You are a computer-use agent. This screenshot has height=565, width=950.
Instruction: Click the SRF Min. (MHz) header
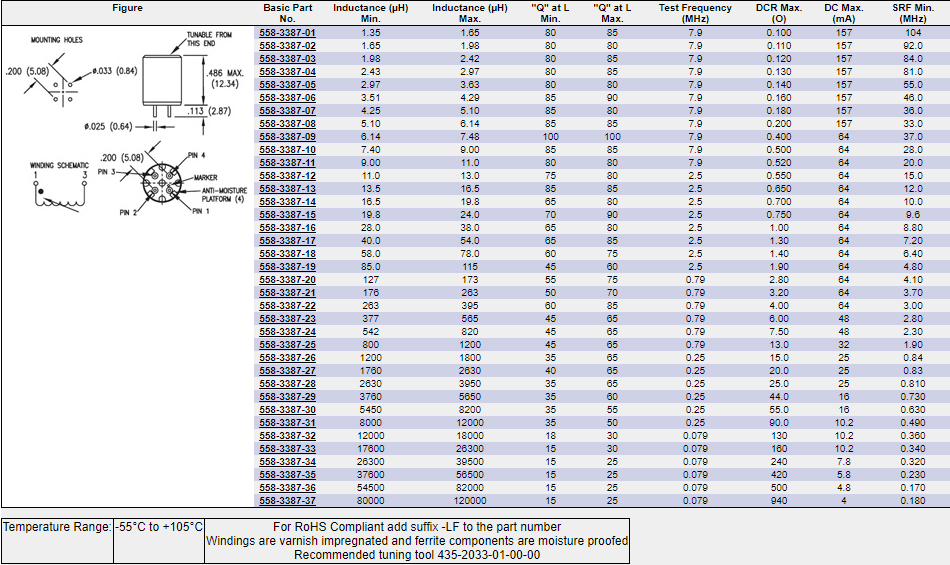912,13
